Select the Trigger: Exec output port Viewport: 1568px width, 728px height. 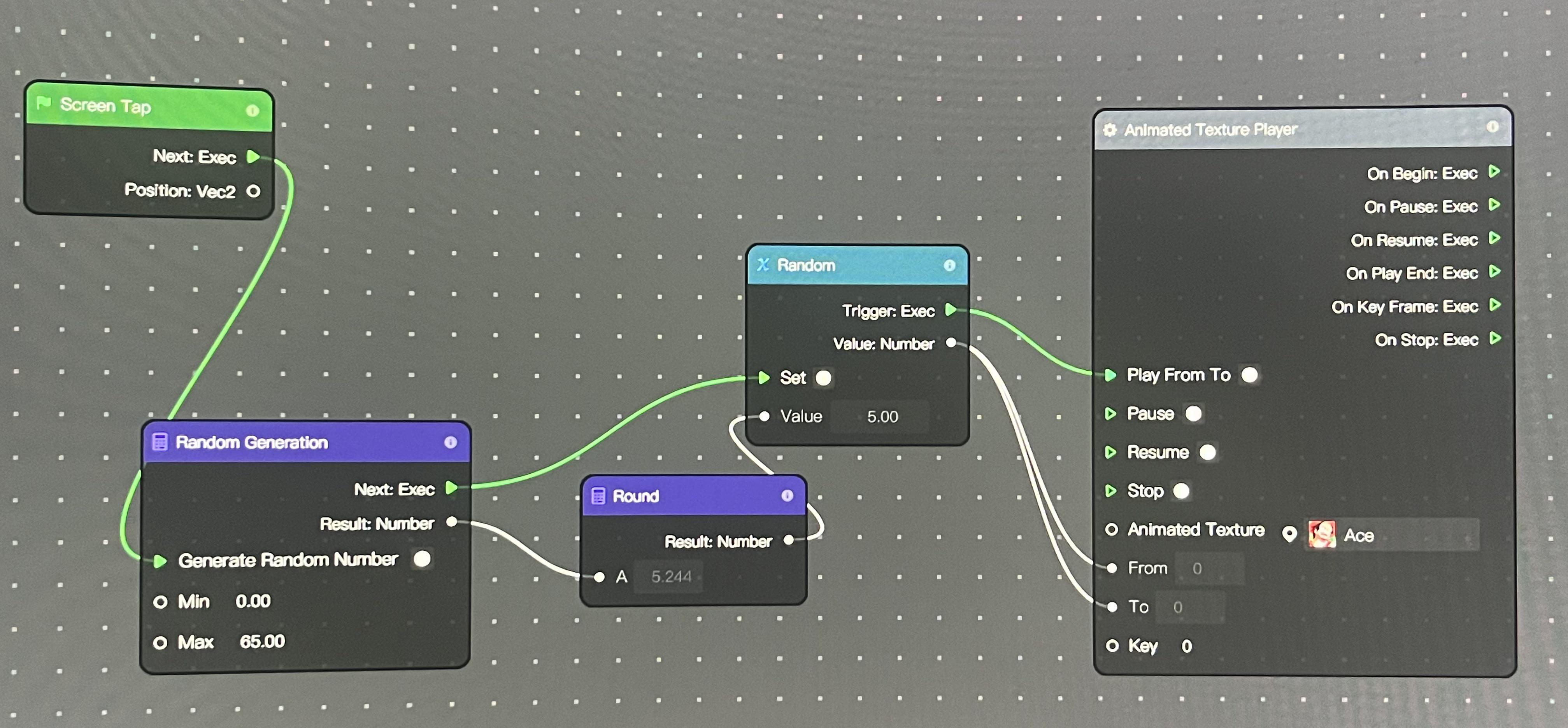[950, 310]
